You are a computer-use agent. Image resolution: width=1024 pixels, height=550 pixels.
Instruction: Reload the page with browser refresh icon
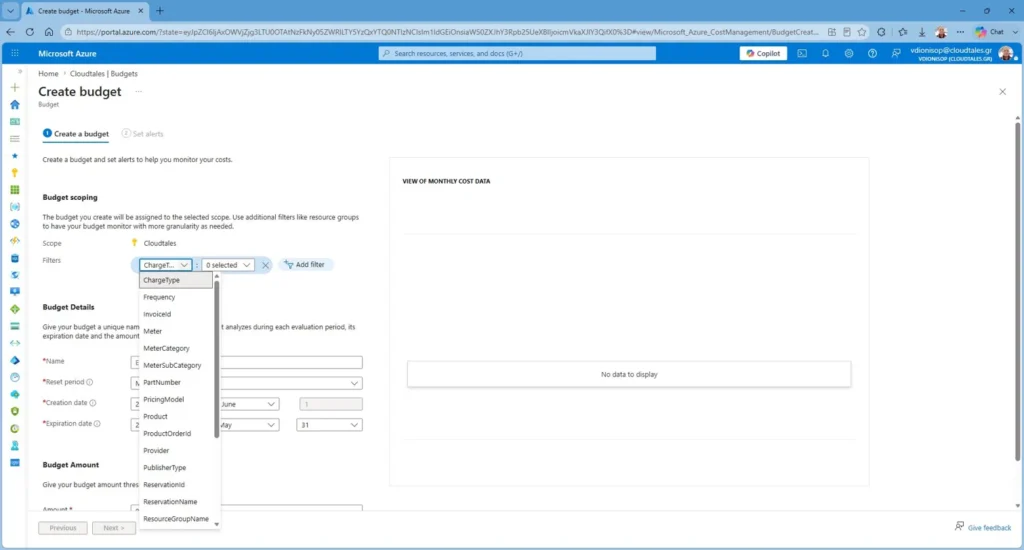tap(29, 31)
